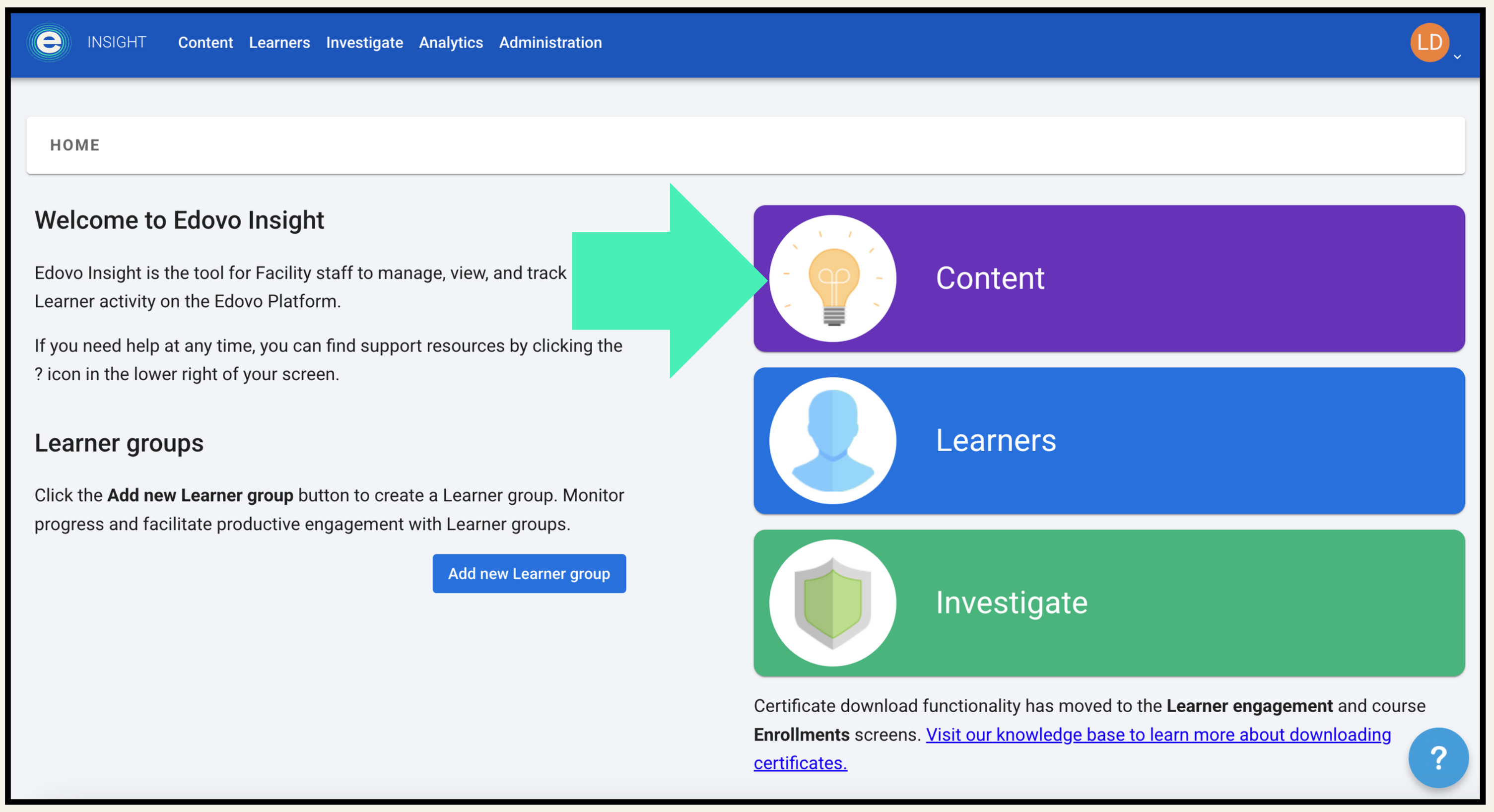
Task: Click the HOME breadcrumb bar
Action: click(75, 145)
